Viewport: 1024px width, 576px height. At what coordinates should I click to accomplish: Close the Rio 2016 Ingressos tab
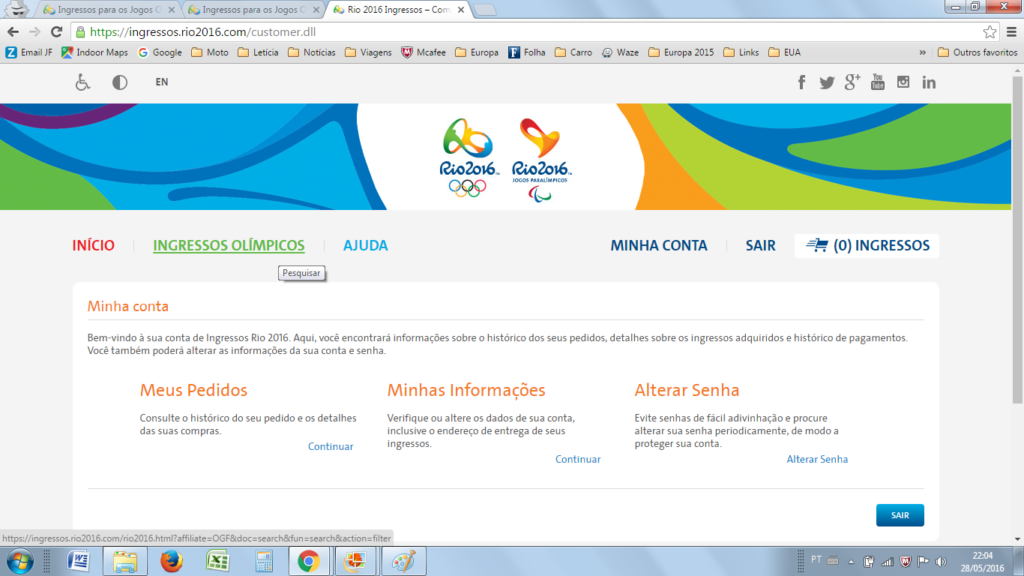tap(461, 10)
